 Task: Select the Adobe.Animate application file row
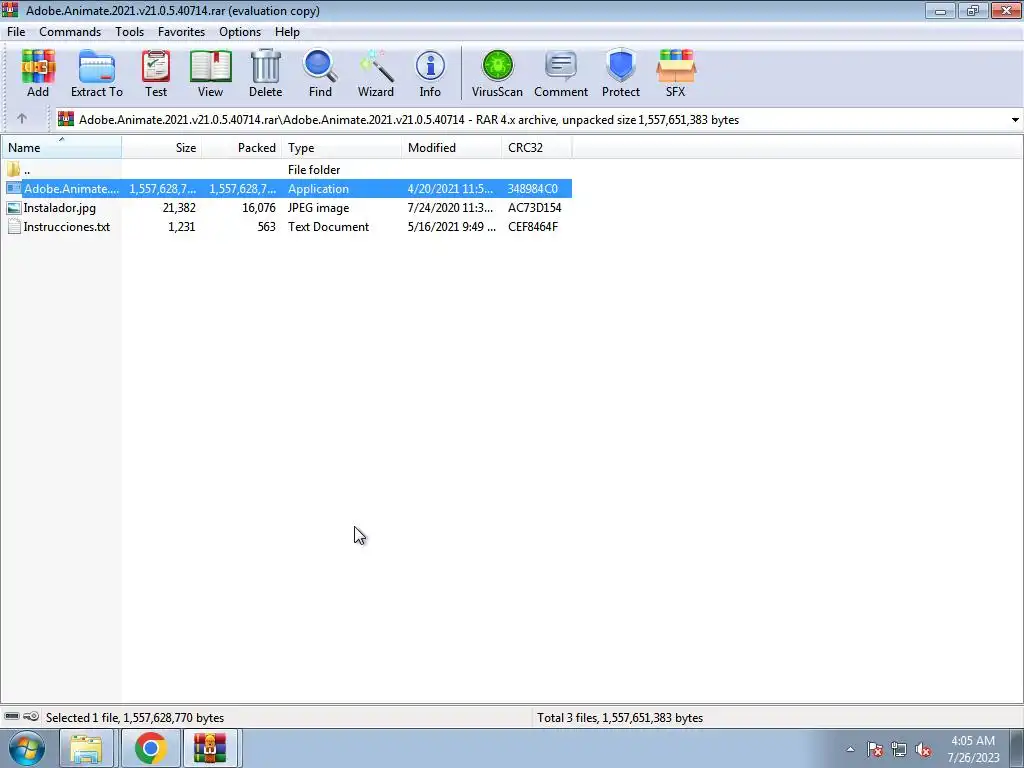(287, 189)
